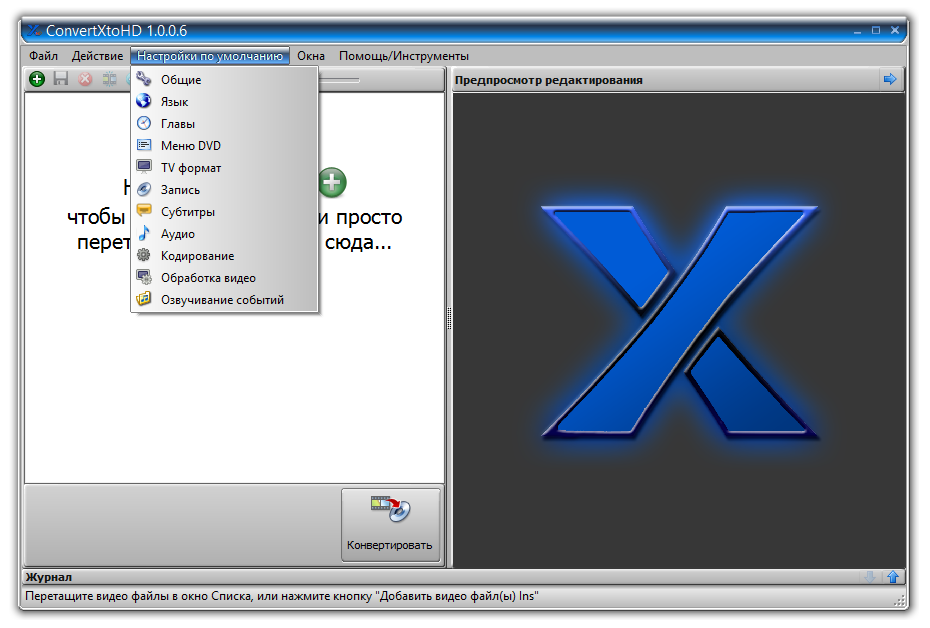Open the Запись settings entry
The image size is (930, 628).
coord(224,190)
